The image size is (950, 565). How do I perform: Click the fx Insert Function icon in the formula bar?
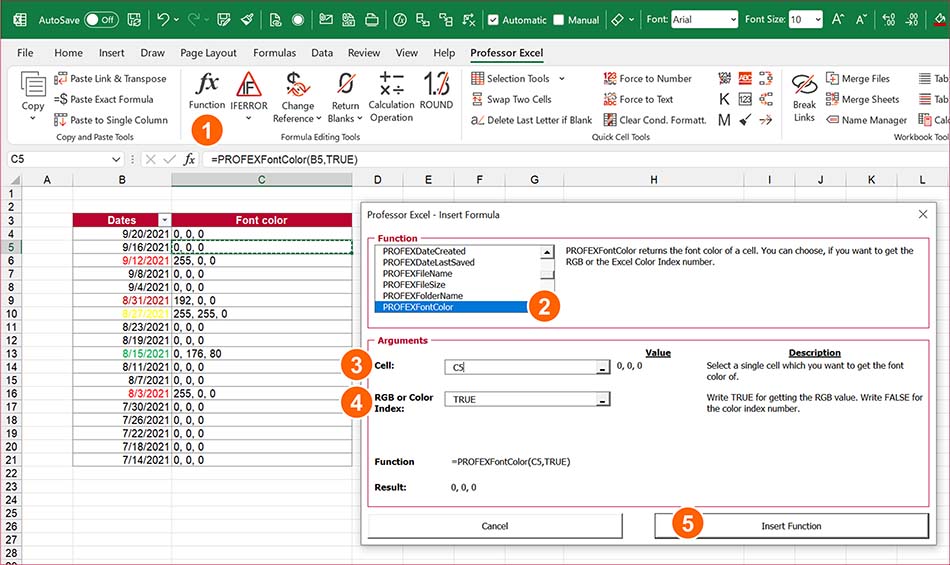[x=189, y=159]
